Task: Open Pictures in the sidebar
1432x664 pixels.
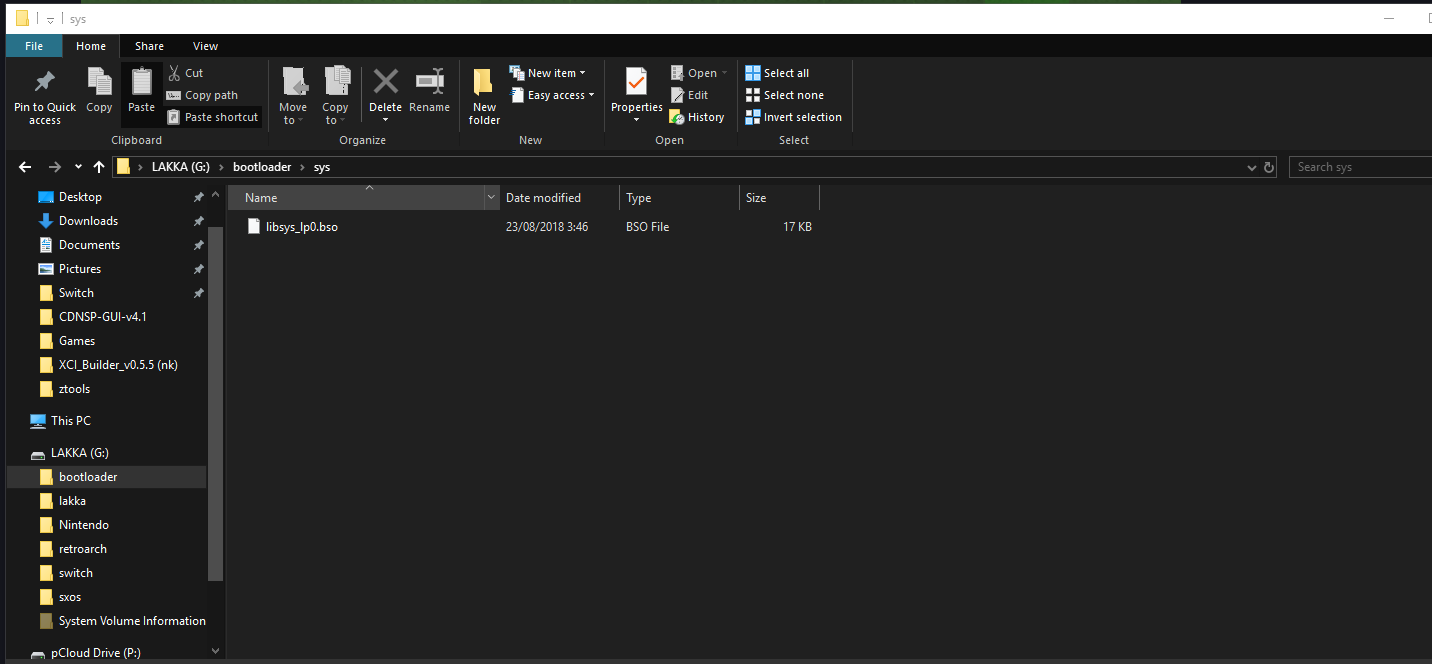Action: (x=80, y=269)
